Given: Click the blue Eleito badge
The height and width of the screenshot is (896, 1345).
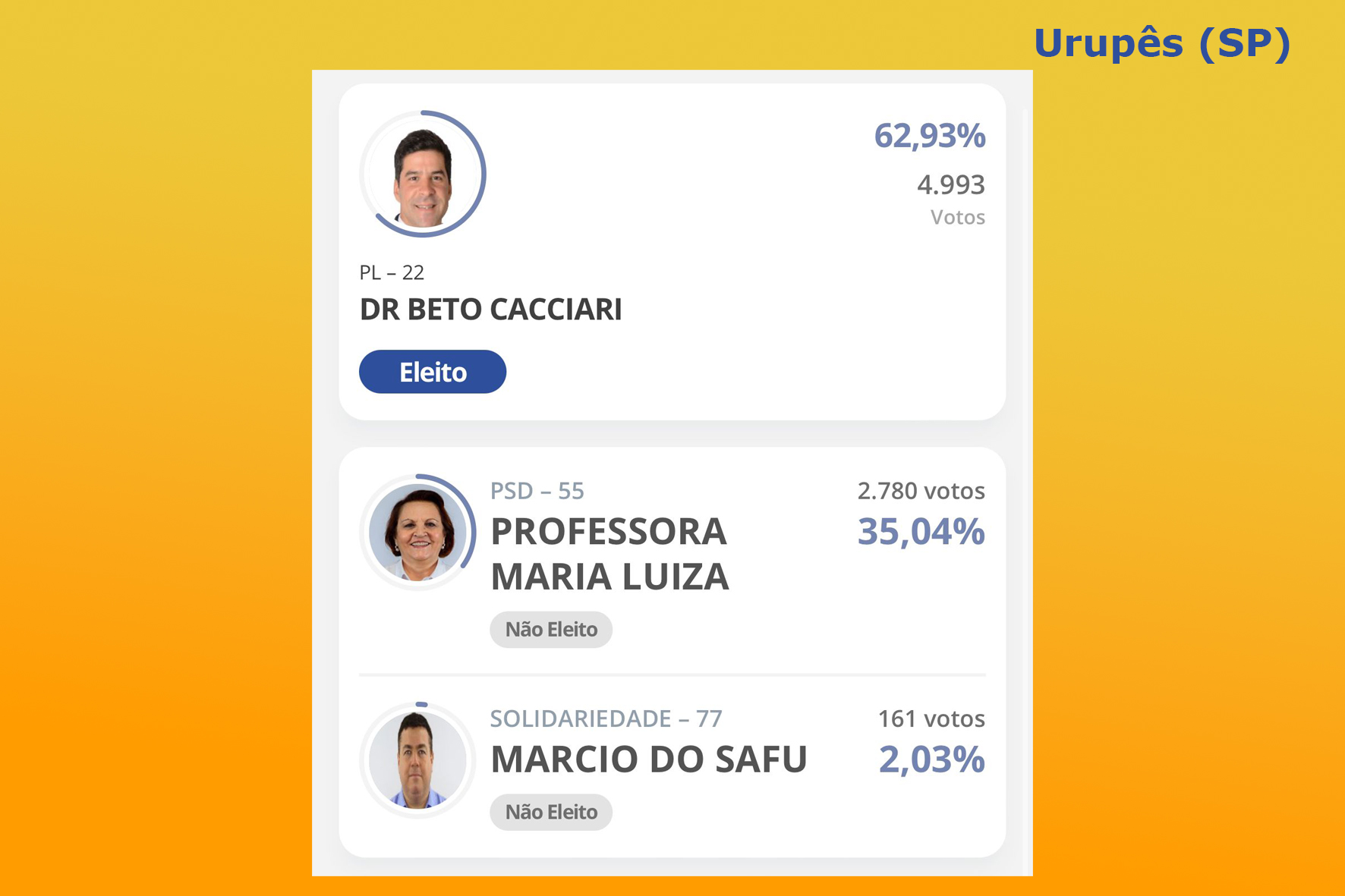Looking at the screenshot, I should 433,372.
